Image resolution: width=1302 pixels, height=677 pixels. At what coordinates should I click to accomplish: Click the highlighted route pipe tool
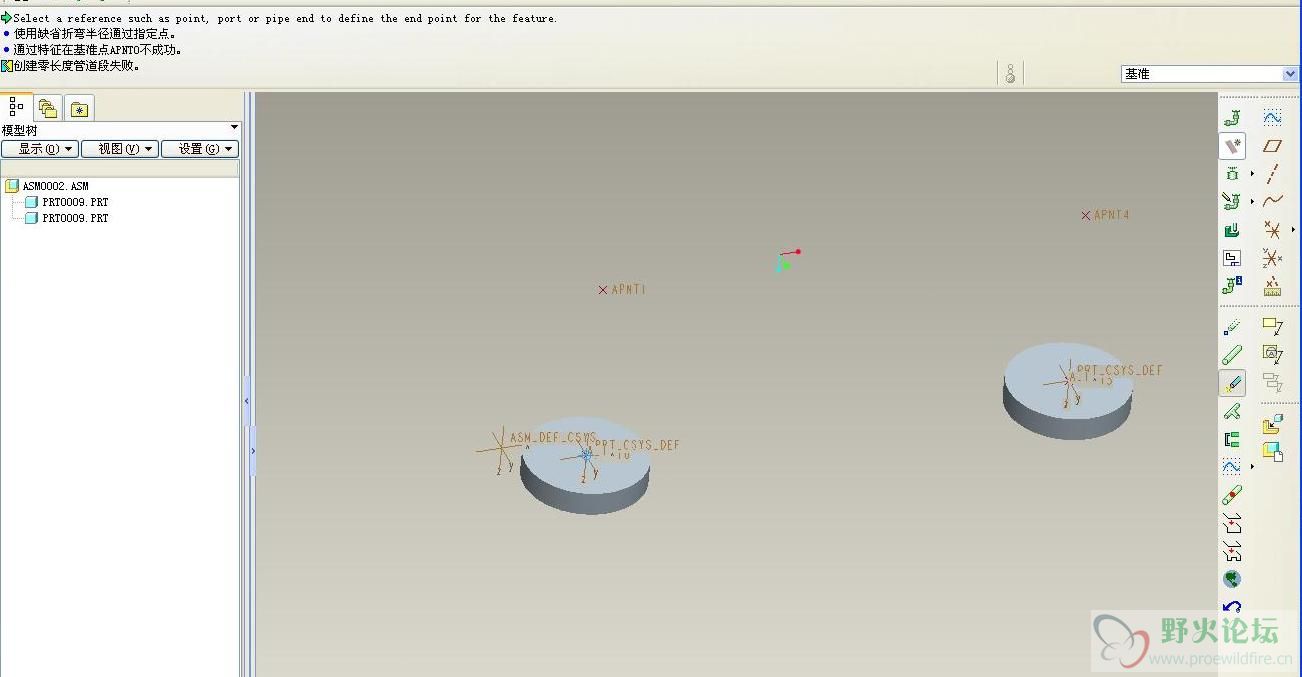[x=1232, y=146]
